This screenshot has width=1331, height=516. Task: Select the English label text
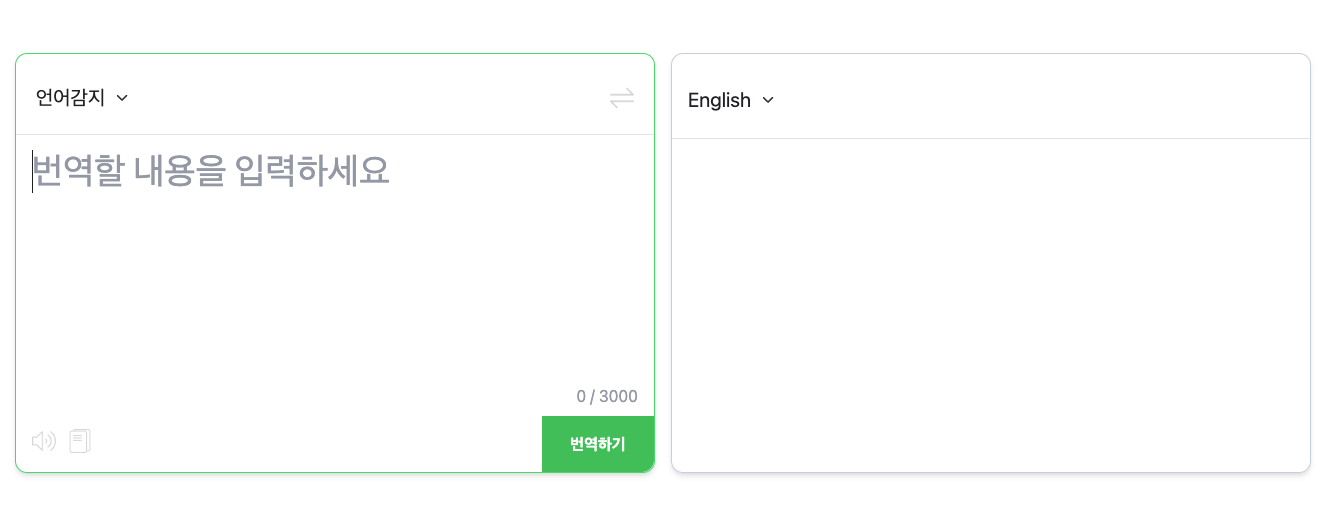click(719, 100)
